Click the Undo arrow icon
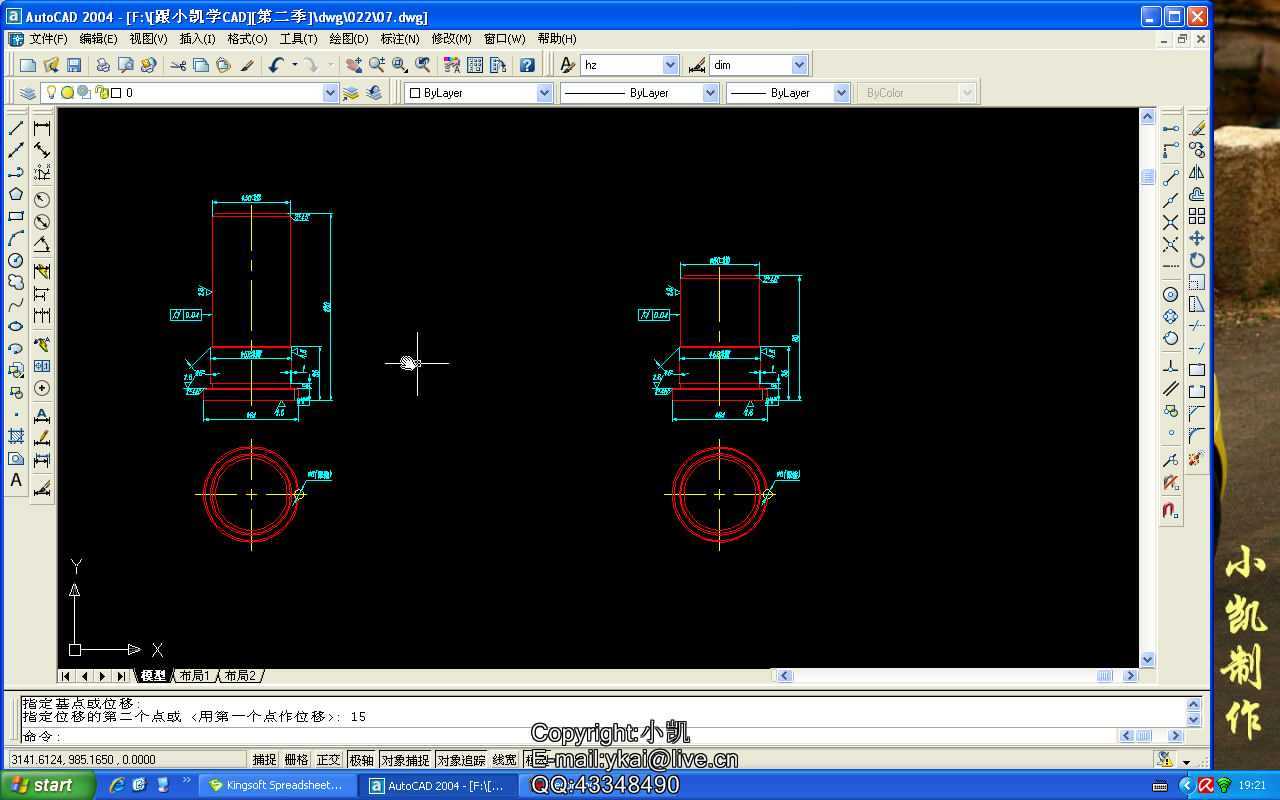The image size is (1280, 800). pos(277,65)
